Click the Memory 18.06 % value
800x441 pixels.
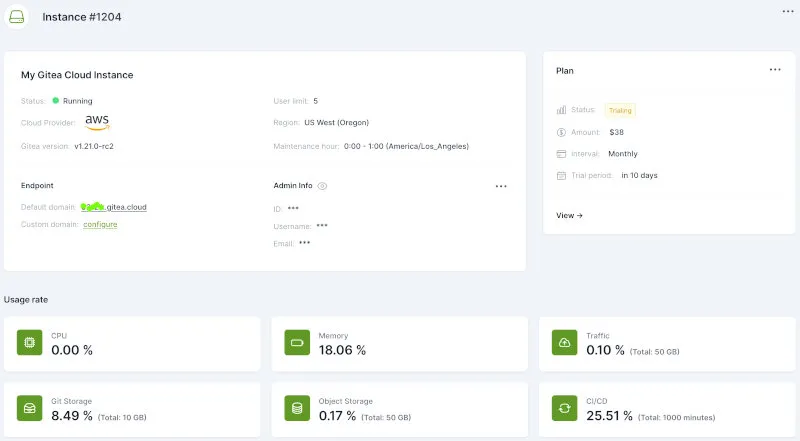342,350
